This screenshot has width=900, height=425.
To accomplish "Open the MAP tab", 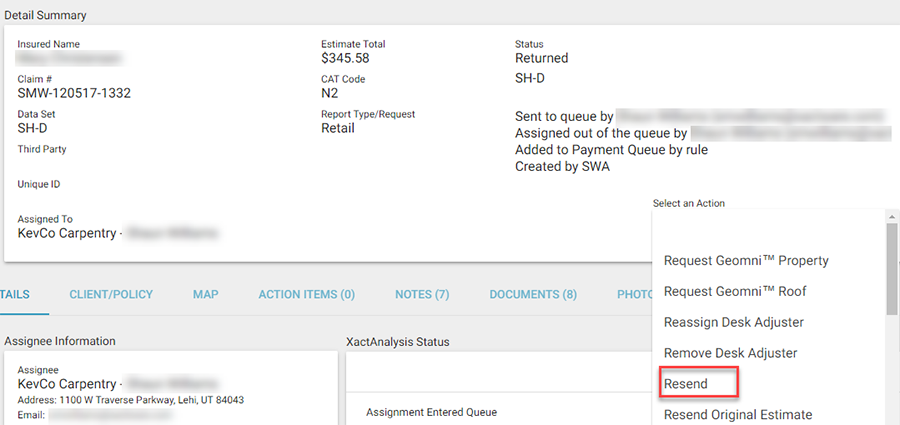I will [x=205, y=295].
